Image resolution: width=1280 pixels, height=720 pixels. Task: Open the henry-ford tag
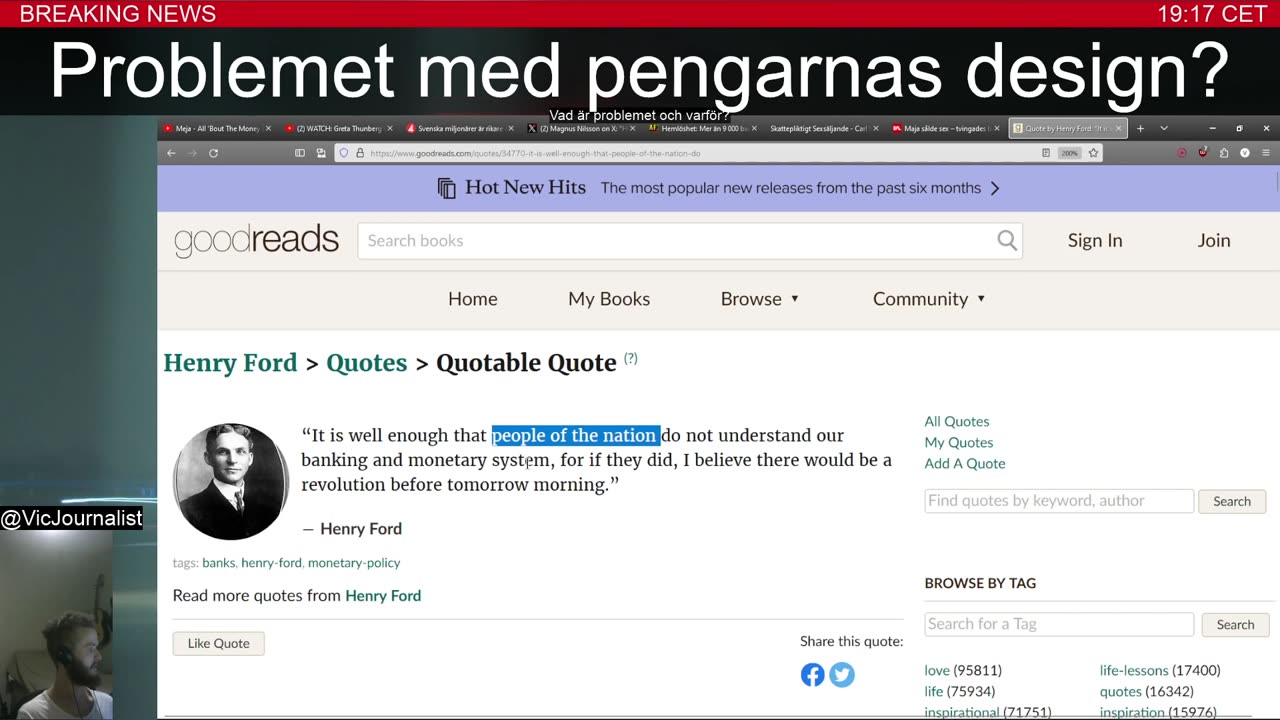(x=271, y=563)
